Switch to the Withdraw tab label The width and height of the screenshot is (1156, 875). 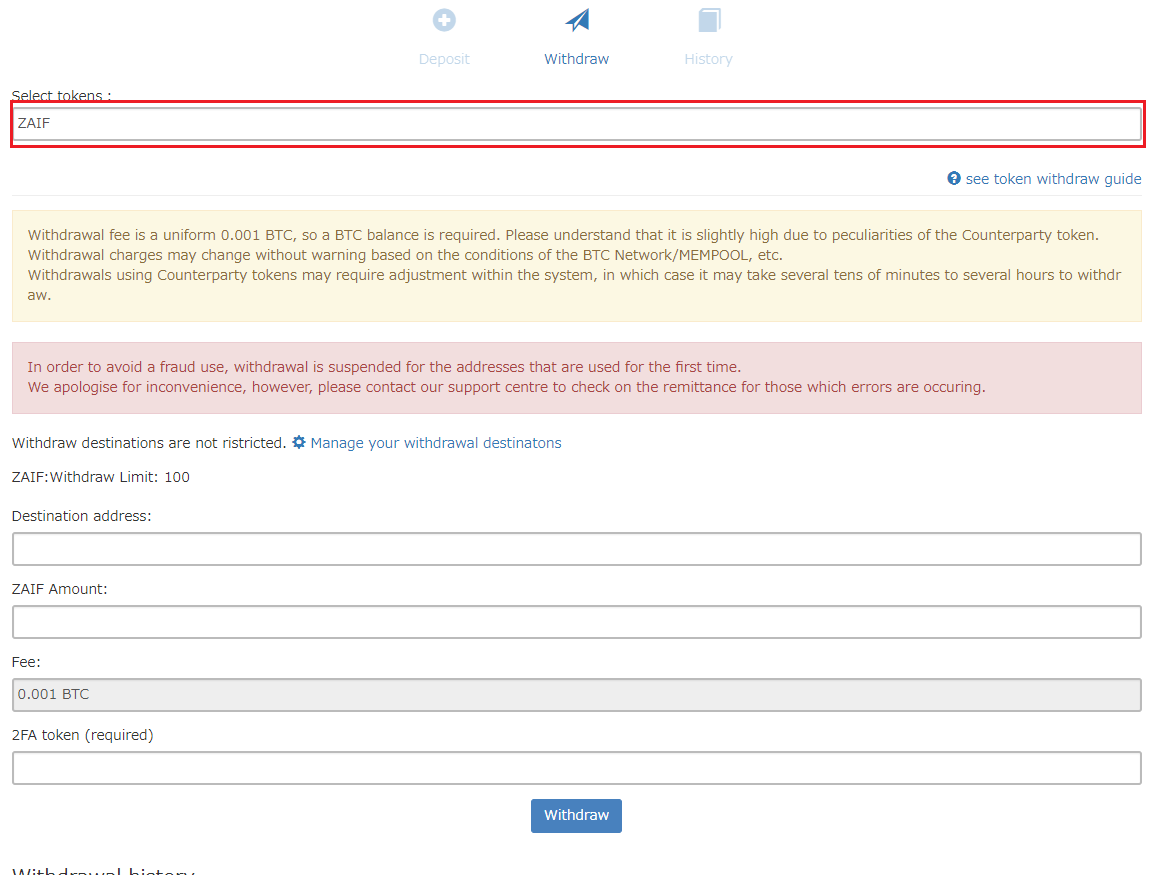(x=577, y=59)
